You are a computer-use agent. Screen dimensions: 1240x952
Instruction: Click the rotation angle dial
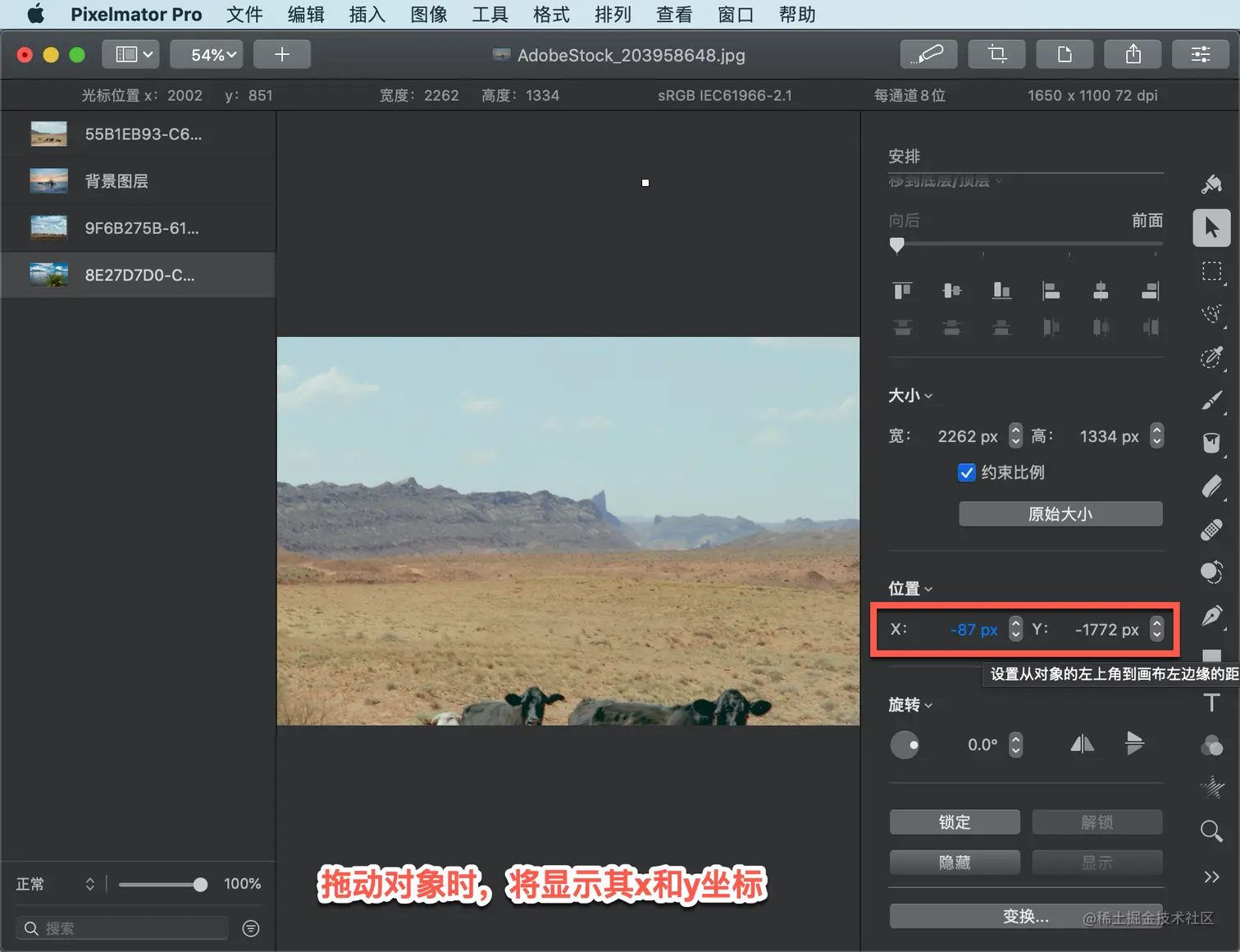pyautogui.click(x=905, y=745)
